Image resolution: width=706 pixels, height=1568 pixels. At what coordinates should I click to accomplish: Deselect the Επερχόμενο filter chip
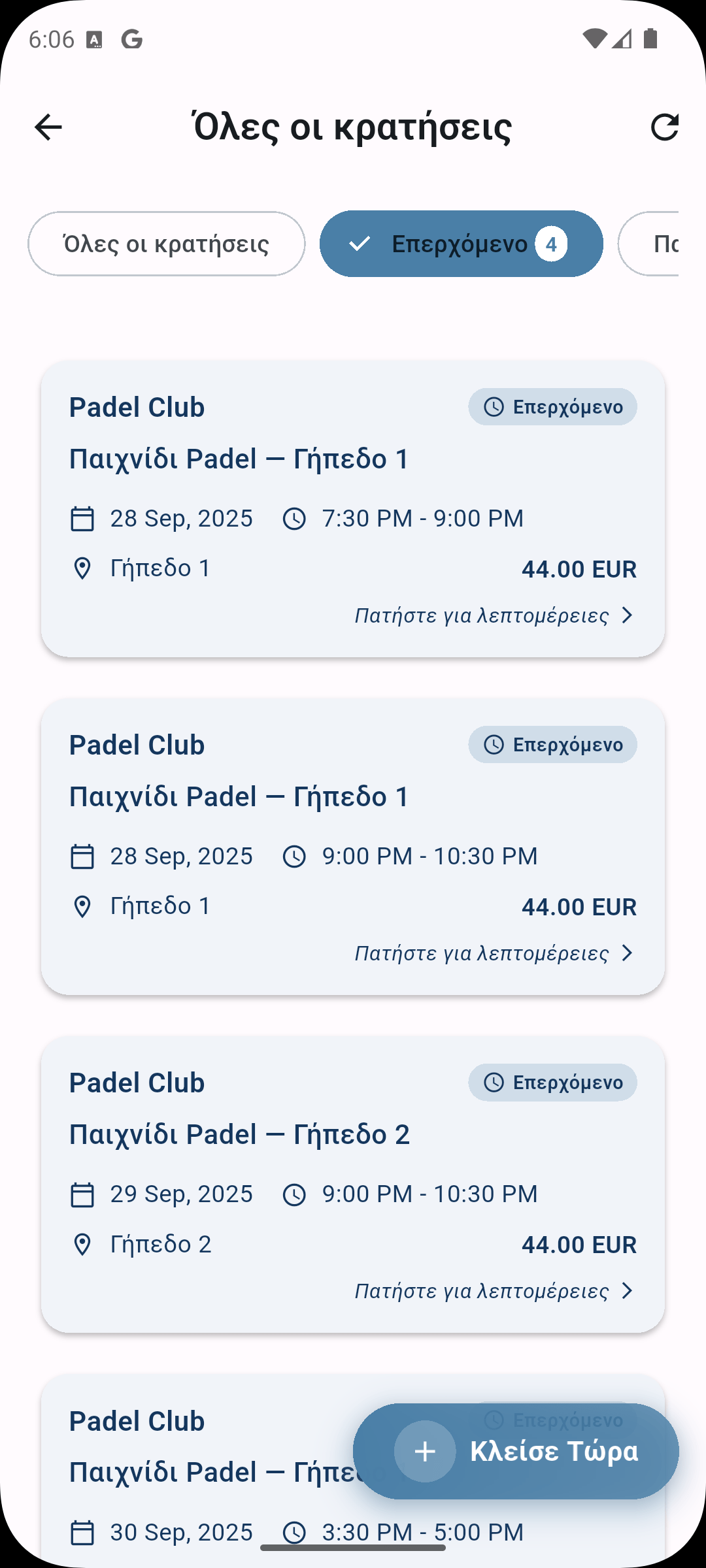point(461,244)
